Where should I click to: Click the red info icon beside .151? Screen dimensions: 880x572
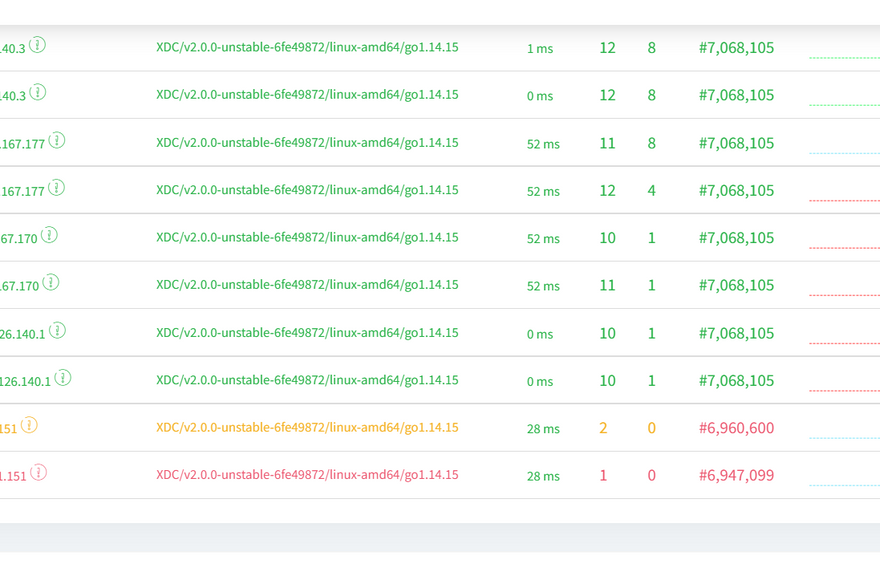coord(38,473)
